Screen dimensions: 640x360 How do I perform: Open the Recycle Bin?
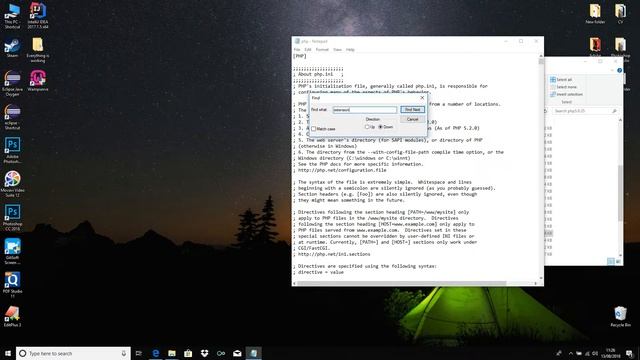pos(620,317)
